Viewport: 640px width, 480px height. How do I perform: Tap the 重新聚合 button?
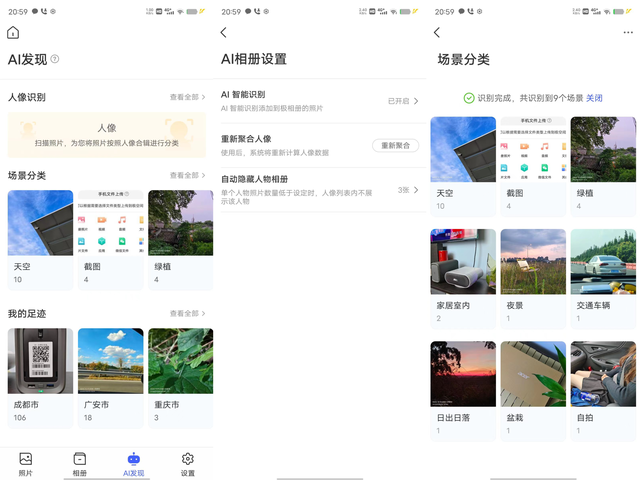coord(396,145)
